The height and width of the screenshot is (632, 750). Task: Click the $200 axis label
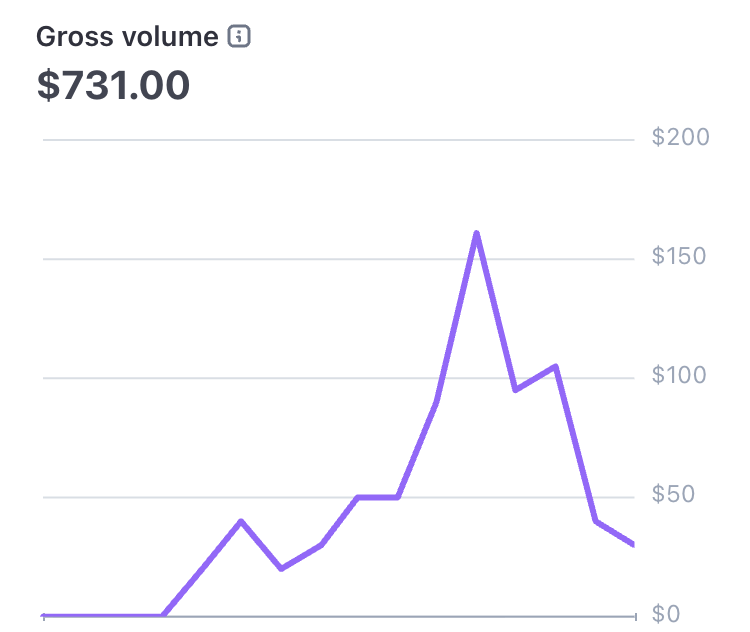tap(679, 138)
